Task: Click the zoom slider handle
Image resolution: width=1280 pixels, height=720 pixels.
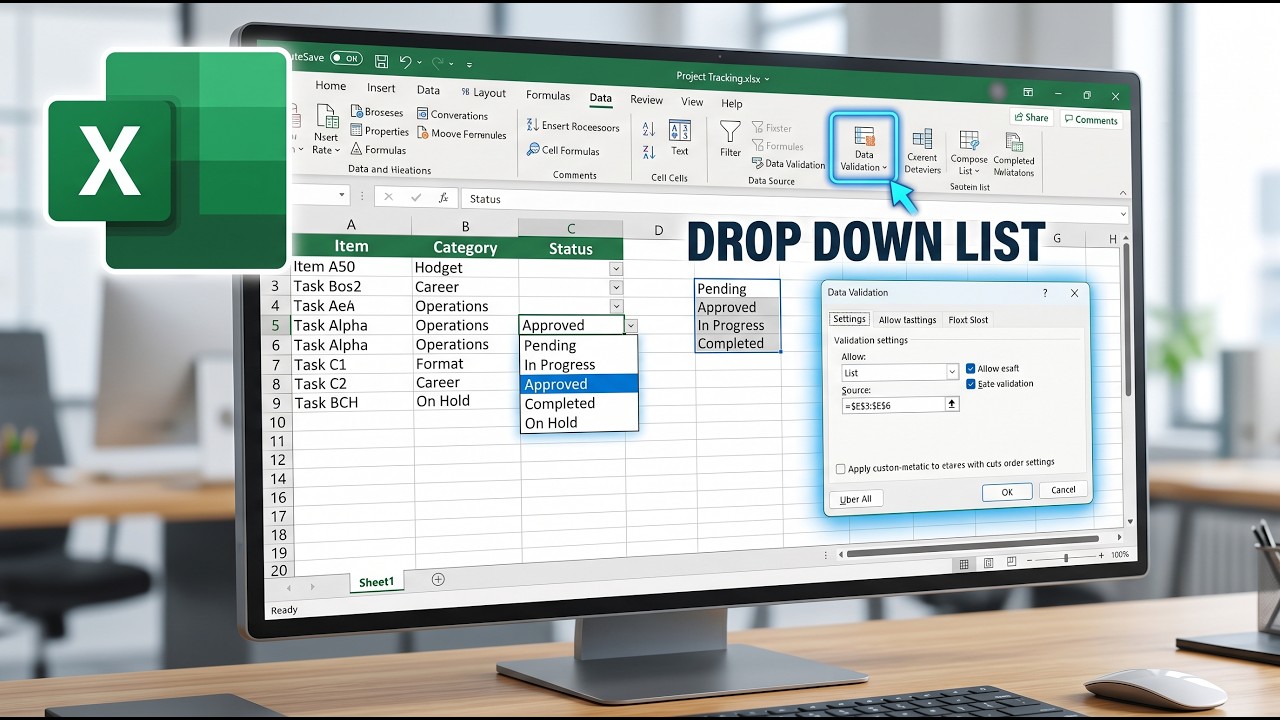Action: [x=1066, y=557]
